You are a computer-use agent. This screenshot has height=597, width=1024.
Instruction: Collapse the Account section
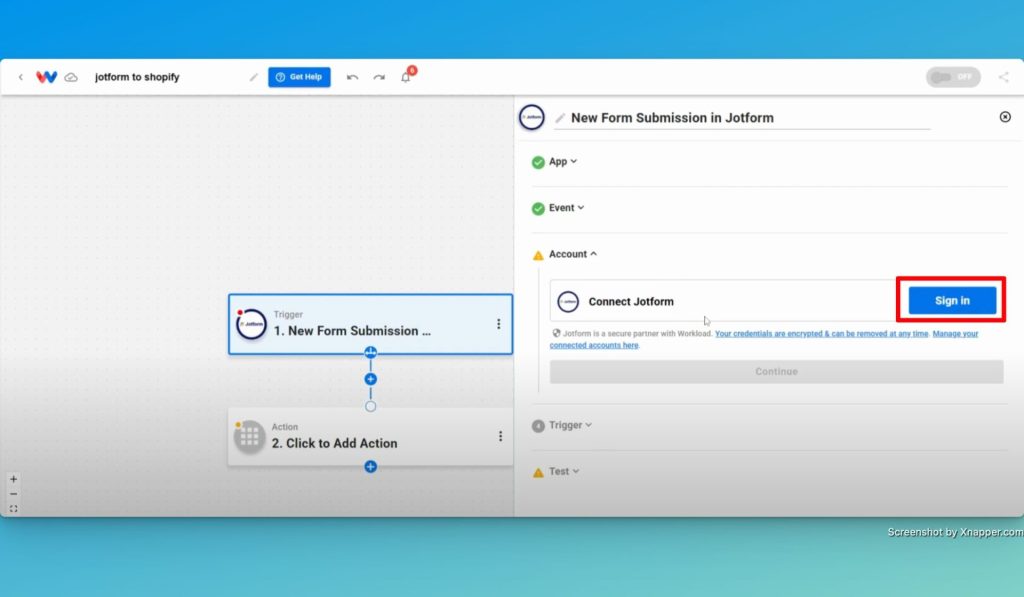coord(573,254)
